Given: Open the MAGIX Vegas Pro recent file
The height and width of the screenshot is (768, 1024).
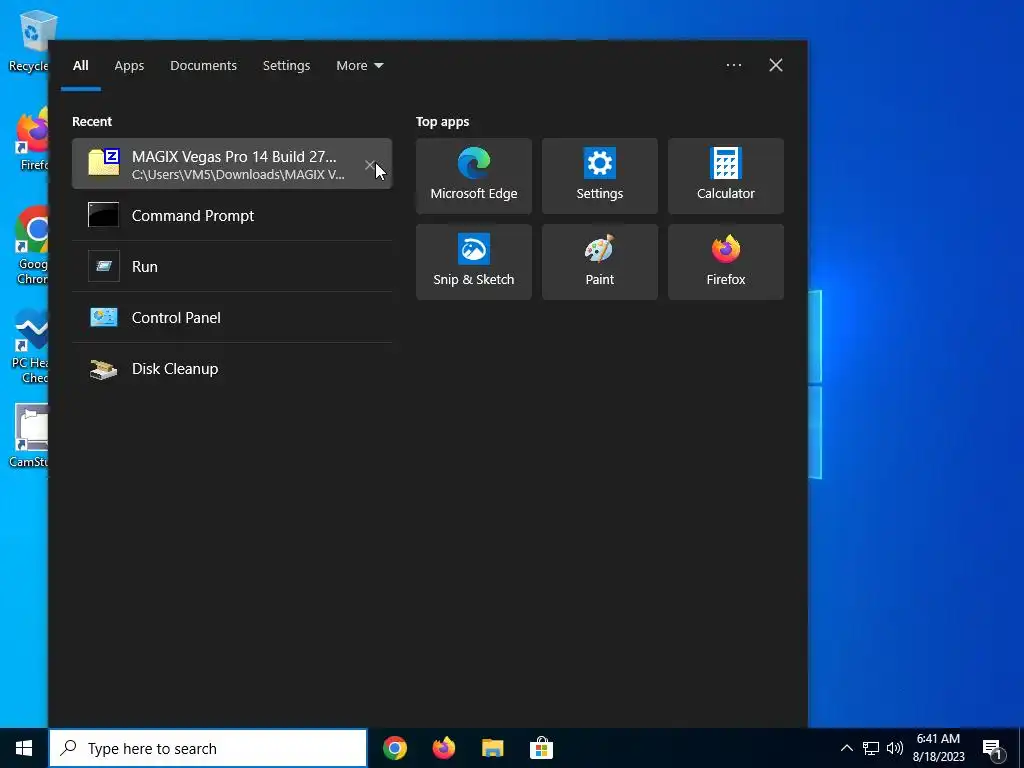Looking at the screenshot, I should (x=232, y=163).
